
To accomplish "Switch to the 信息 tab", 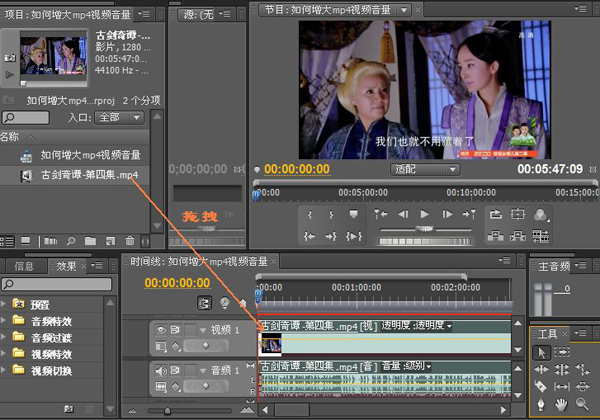I will click(x=24, y=266).
